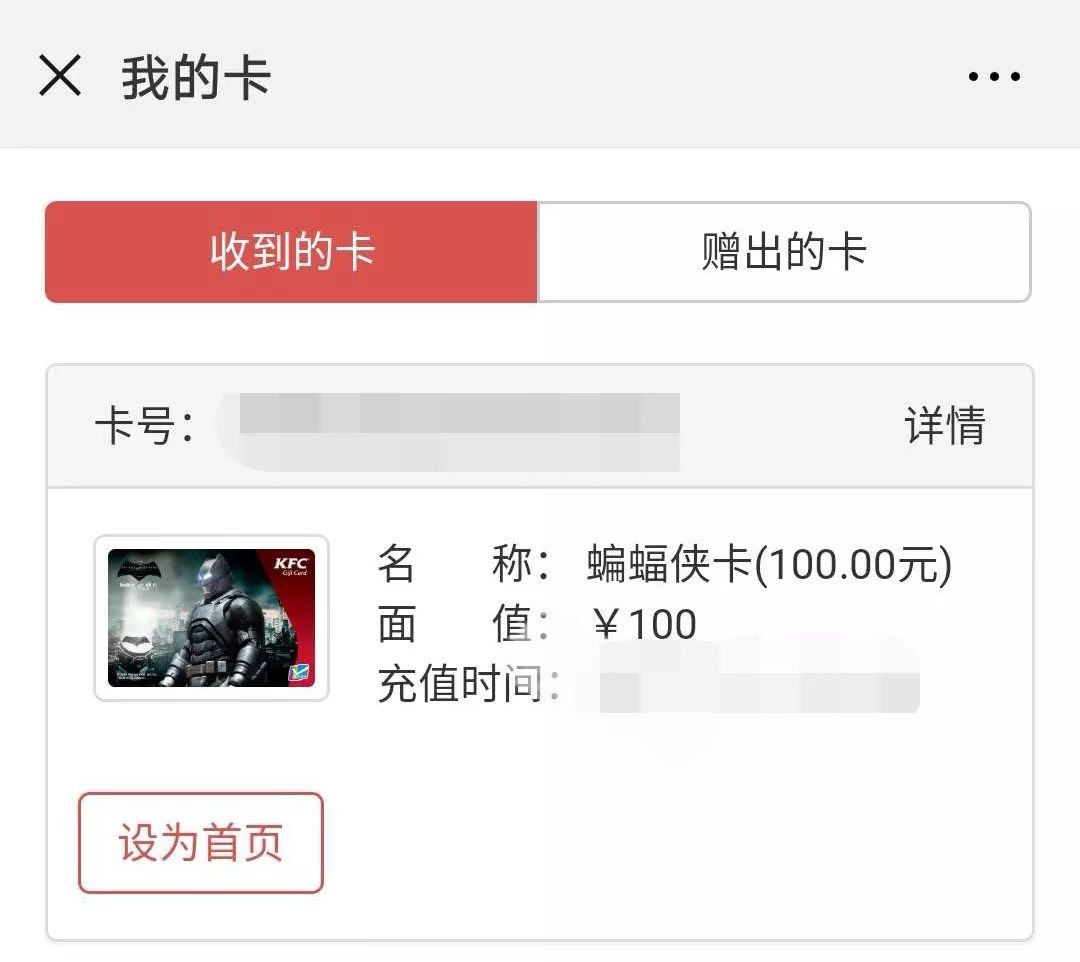Viewport: 1080px width, 962px height.
Task: Switch to the 赠出的卡 tab
Action: (784, 251)
